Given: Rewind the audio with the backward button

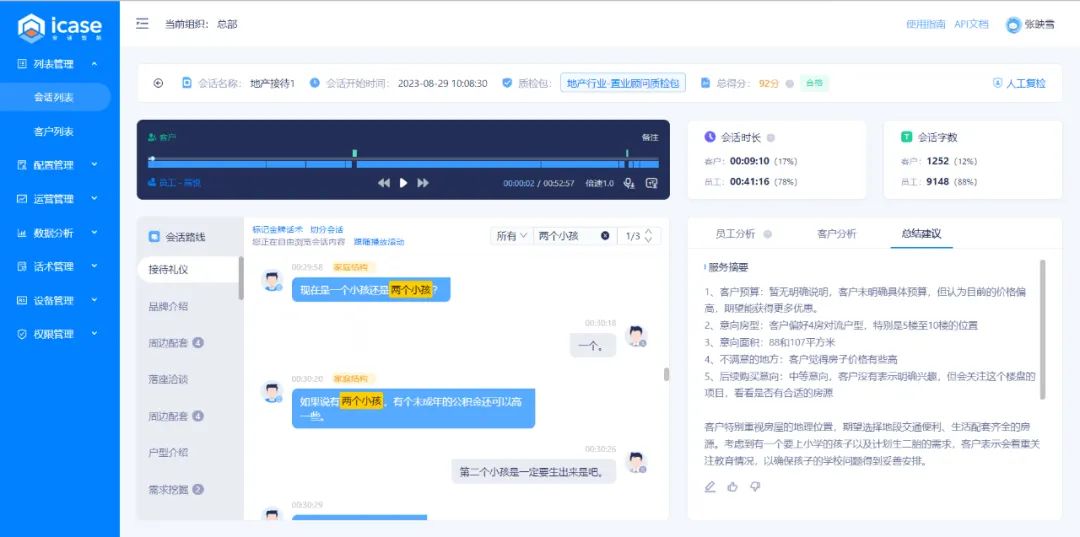Looking at the screenshot, I should (384, 183).
